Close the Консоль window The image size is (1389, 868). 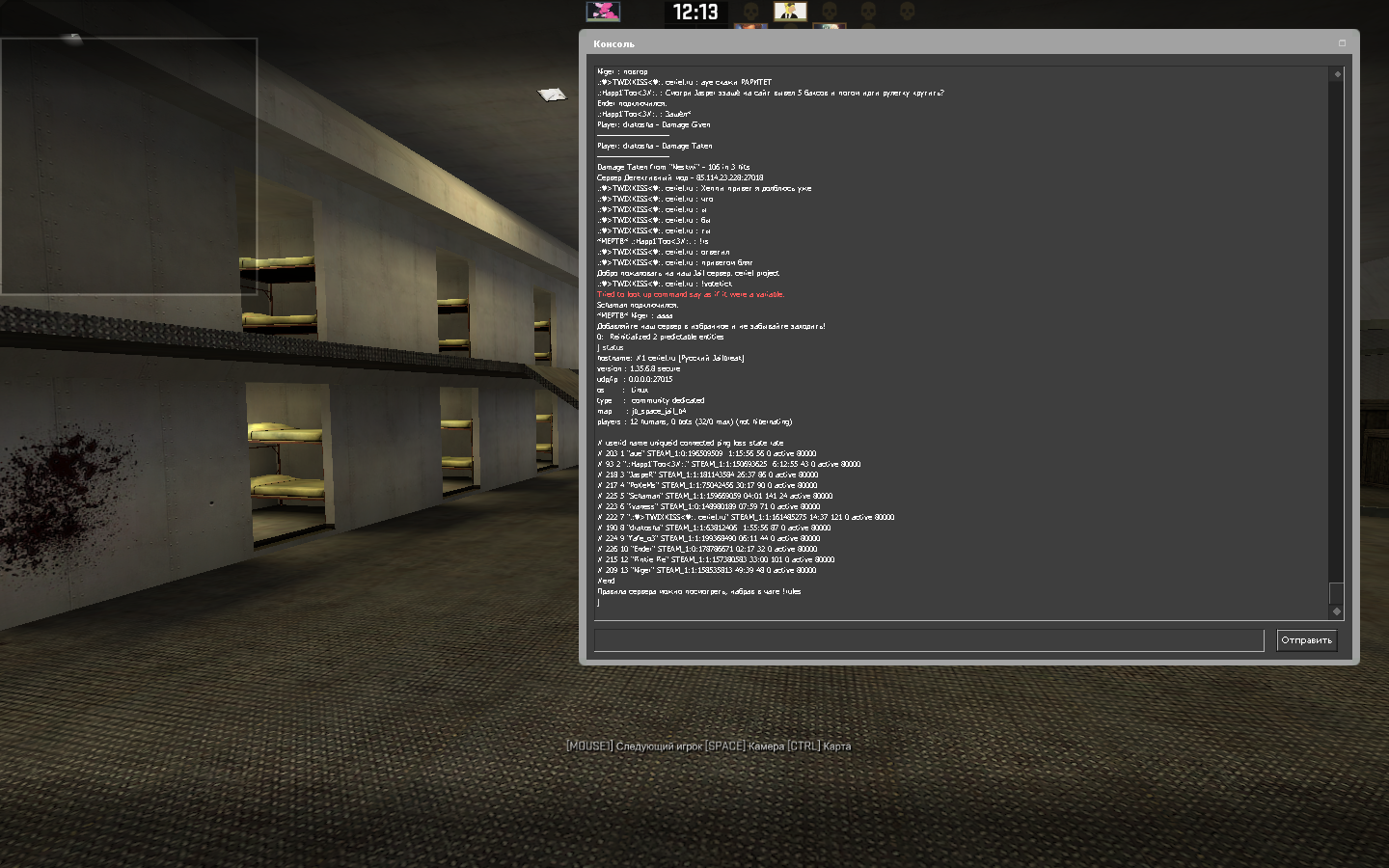tap(1342, 43)
